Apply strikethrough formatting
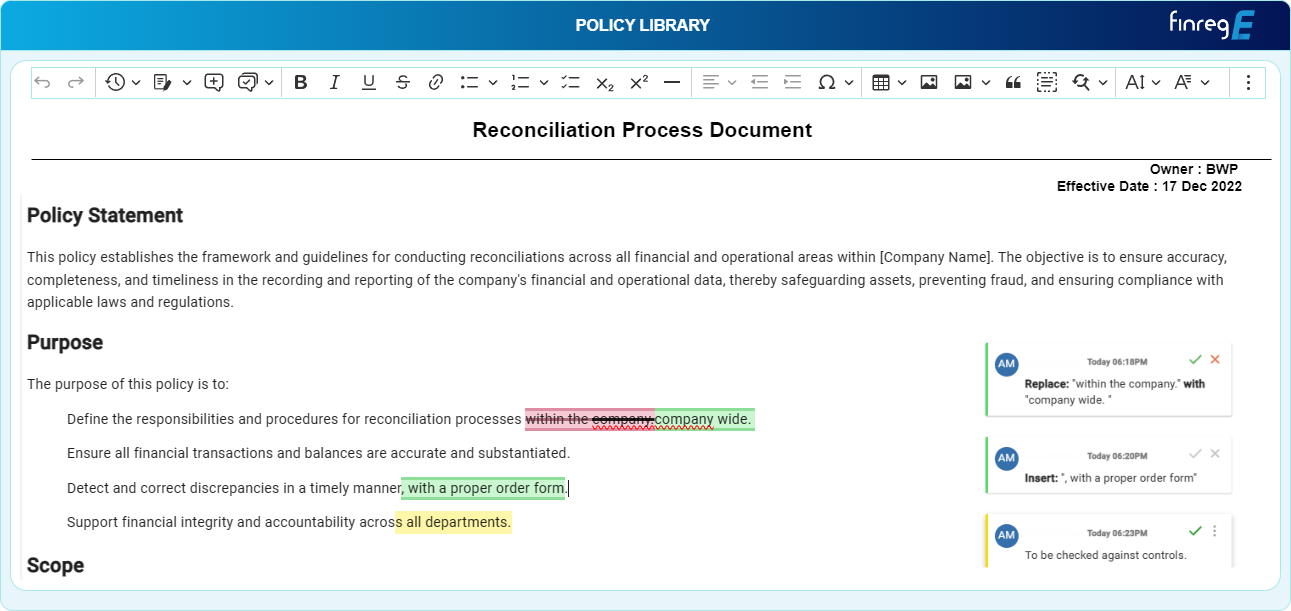 (402, 82)
